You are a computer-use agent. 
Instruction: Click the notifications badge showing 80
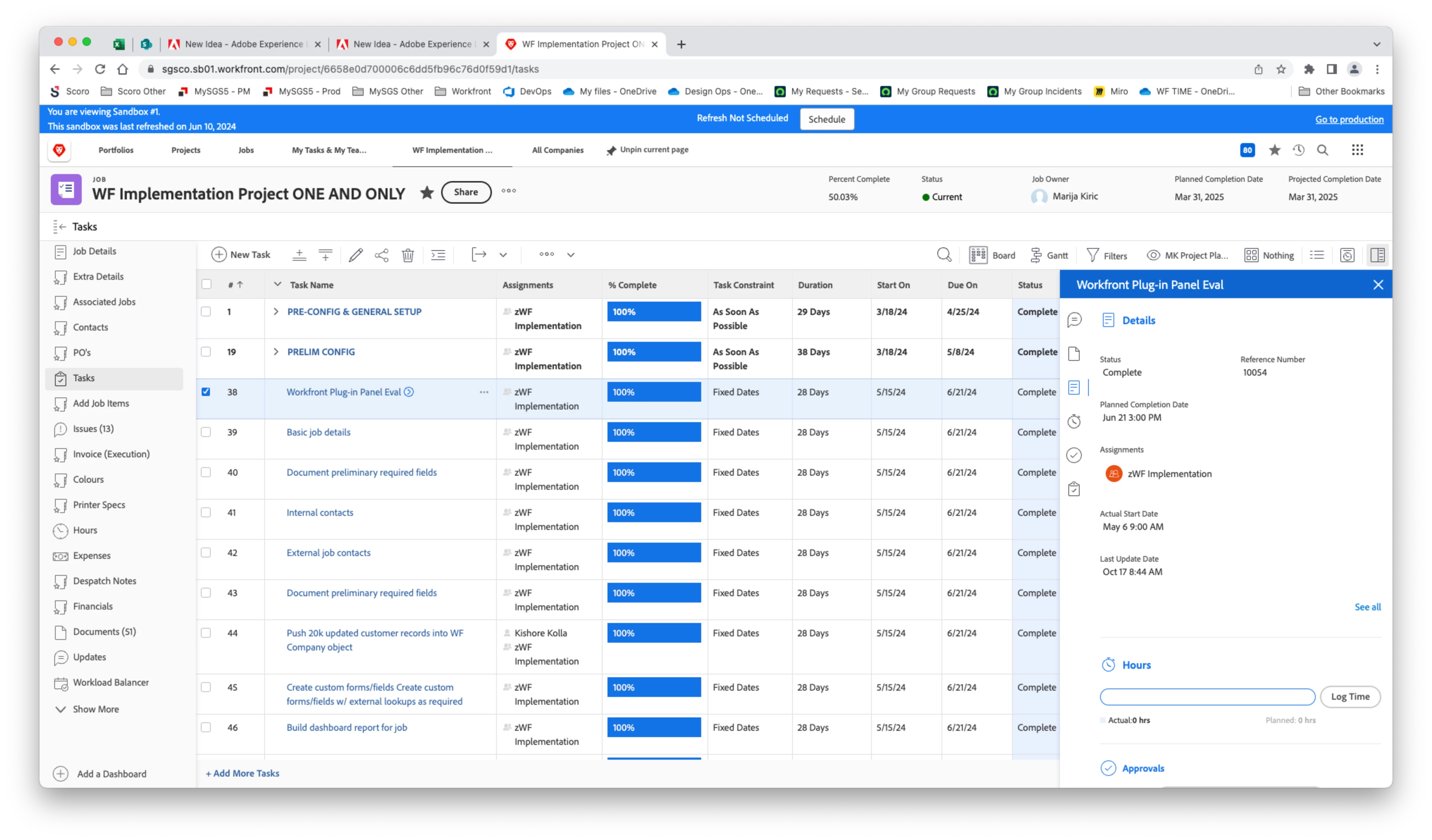(x=1247, y=150)
